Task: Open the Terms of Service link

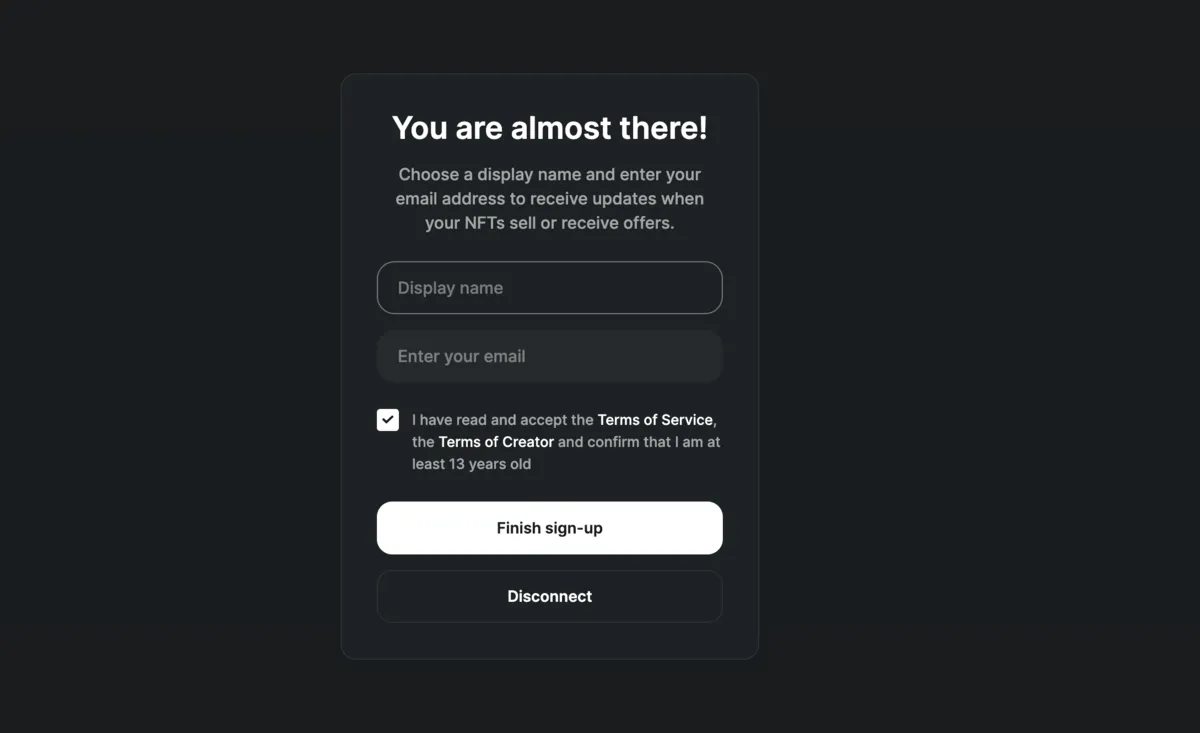Action: [x=655, y=420]
